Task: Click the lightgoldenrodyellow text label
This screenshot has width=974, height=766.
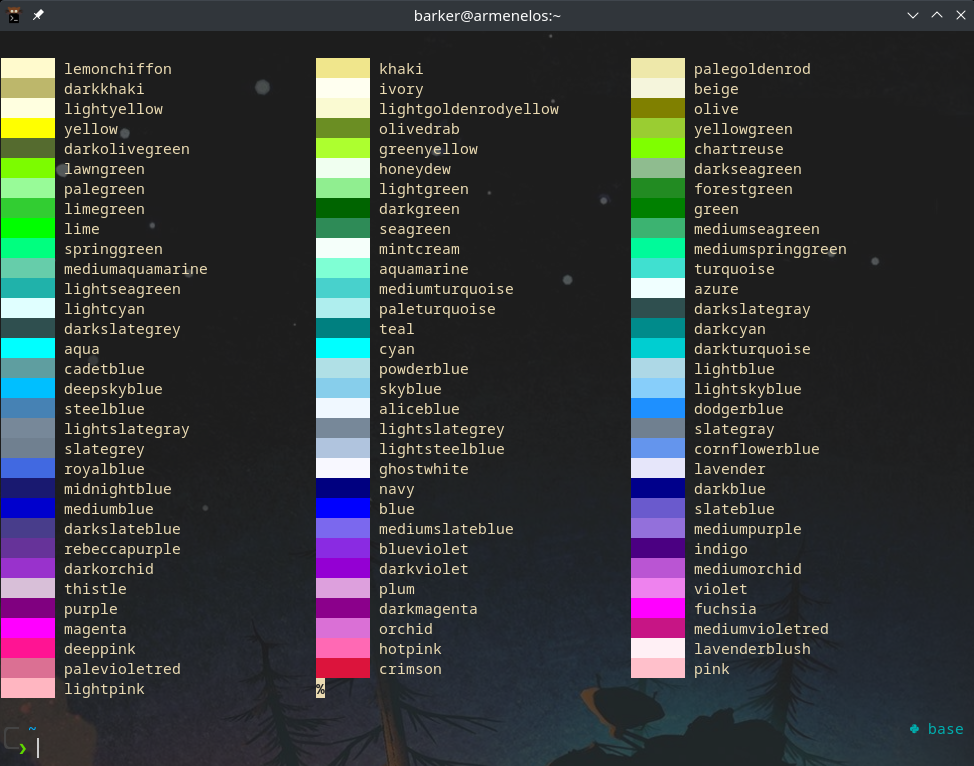Action: pos(469,109)
